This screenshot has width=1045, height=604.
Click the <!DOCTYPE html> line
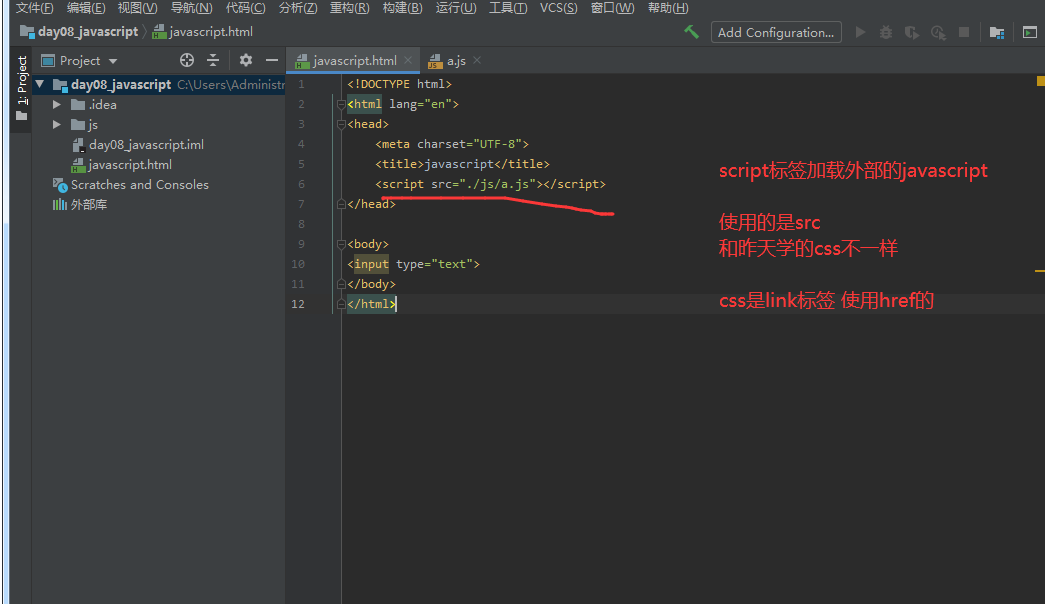point(399,84)
